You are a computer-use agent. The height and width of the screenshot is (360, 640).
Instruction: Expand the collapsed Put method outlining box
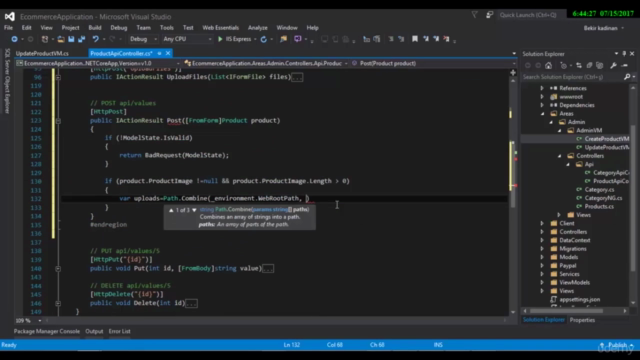58,269
